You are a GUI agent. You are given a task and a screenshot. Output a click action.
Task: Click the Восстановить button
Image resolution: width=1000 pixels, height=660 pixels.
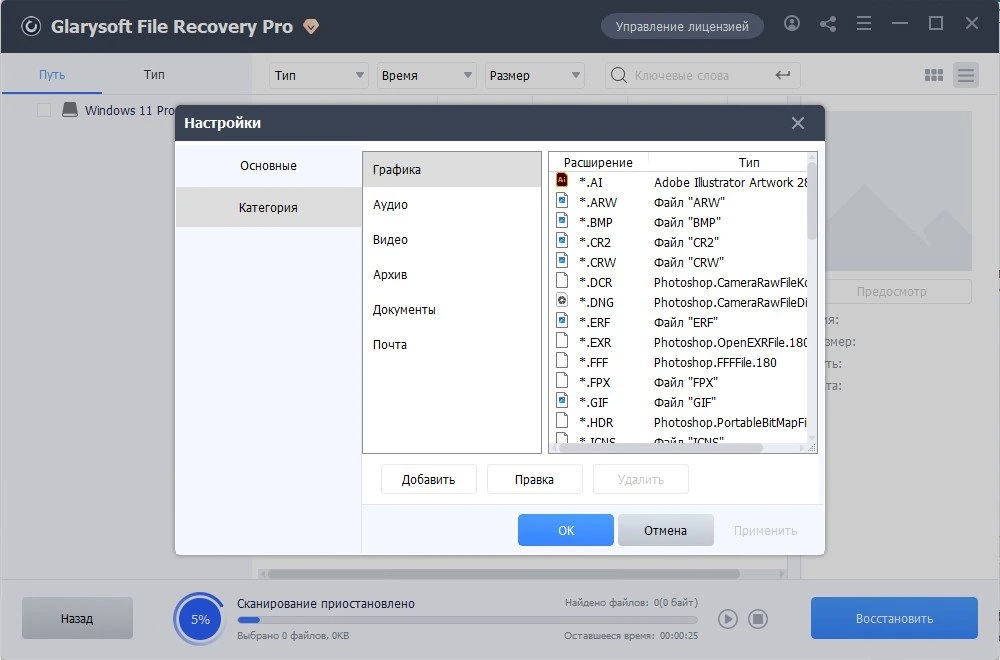pos(894,619)
